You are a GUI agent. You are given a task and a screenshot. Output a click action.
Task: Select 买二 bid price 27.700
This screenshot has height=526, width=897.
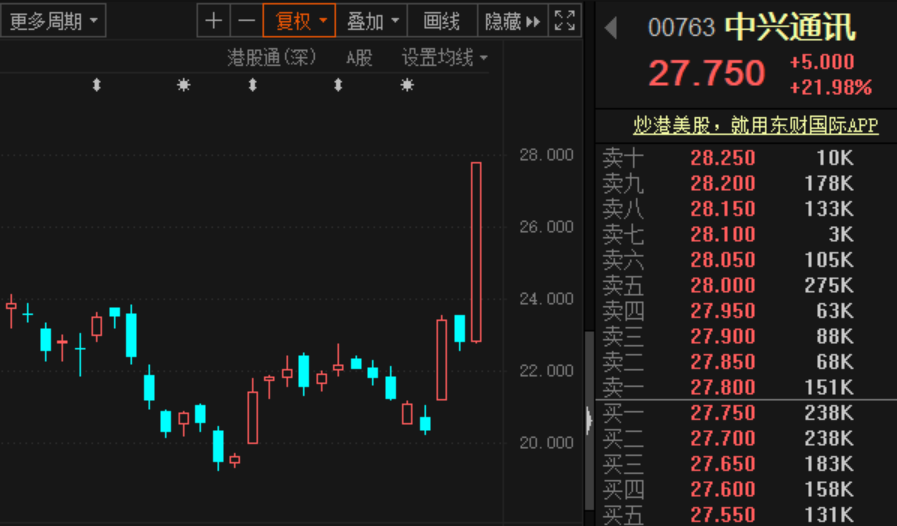(723, 438)
